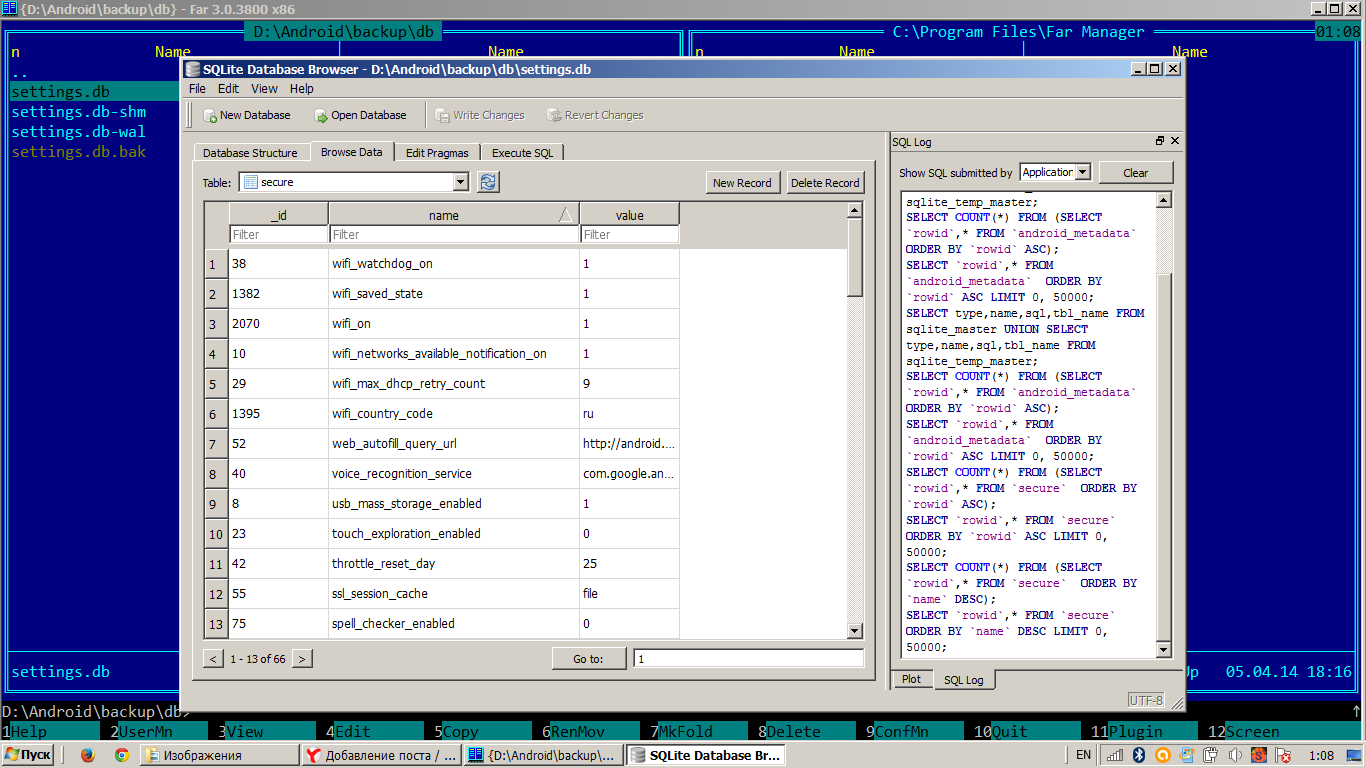Screen dimensions: 1366x768
Task: Clear the SQL log
Action: (1135, 173)
